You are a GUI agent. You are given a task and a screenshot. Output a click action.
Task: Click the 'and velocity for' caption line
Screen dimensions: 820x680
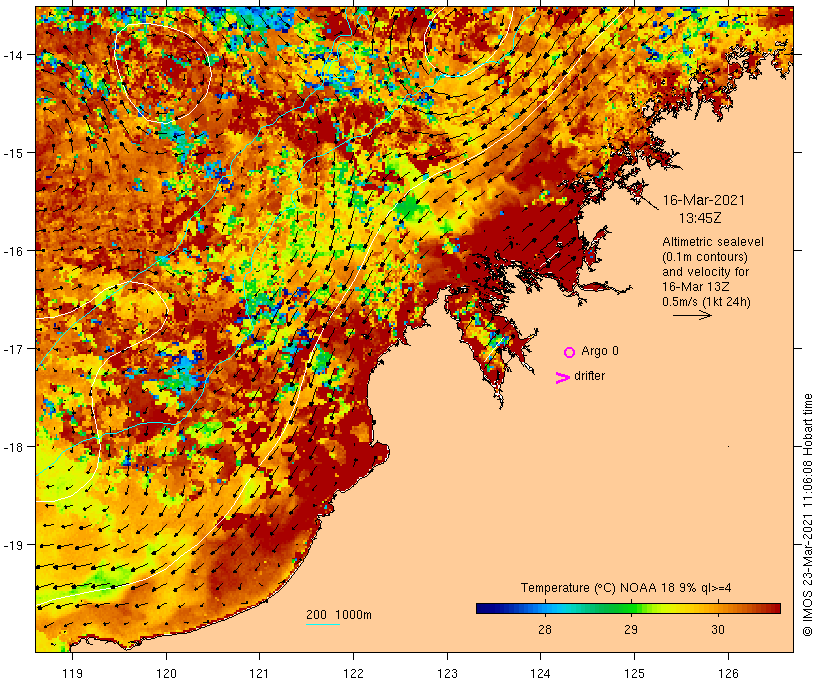coord(705,271)
